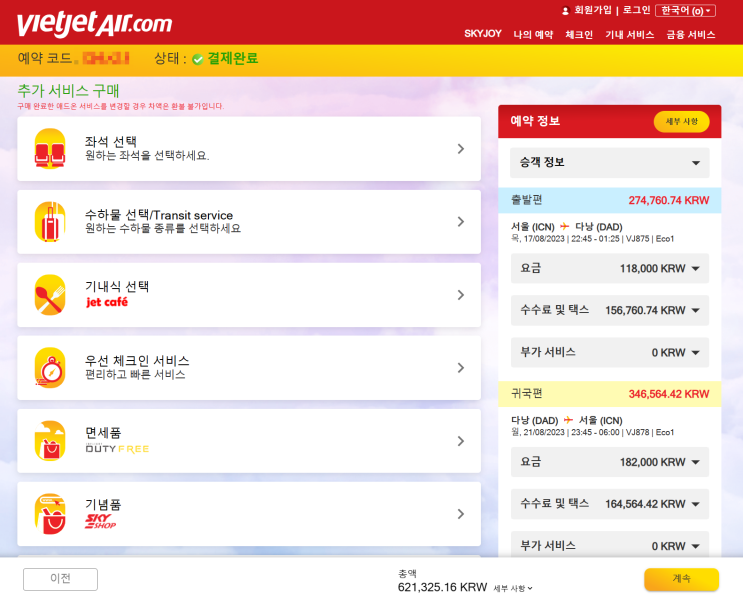Screen dimensions: 743x603
Task: Select 수하물 선택/Transit service title text
Action: [x=159, y=215]
